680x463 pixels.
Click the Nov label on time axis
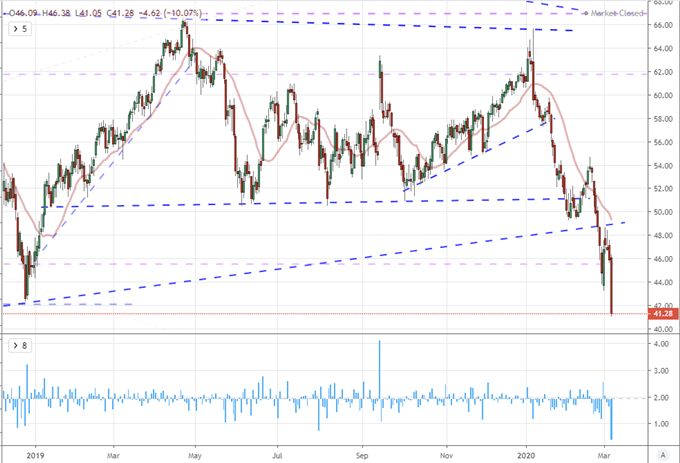446,456
